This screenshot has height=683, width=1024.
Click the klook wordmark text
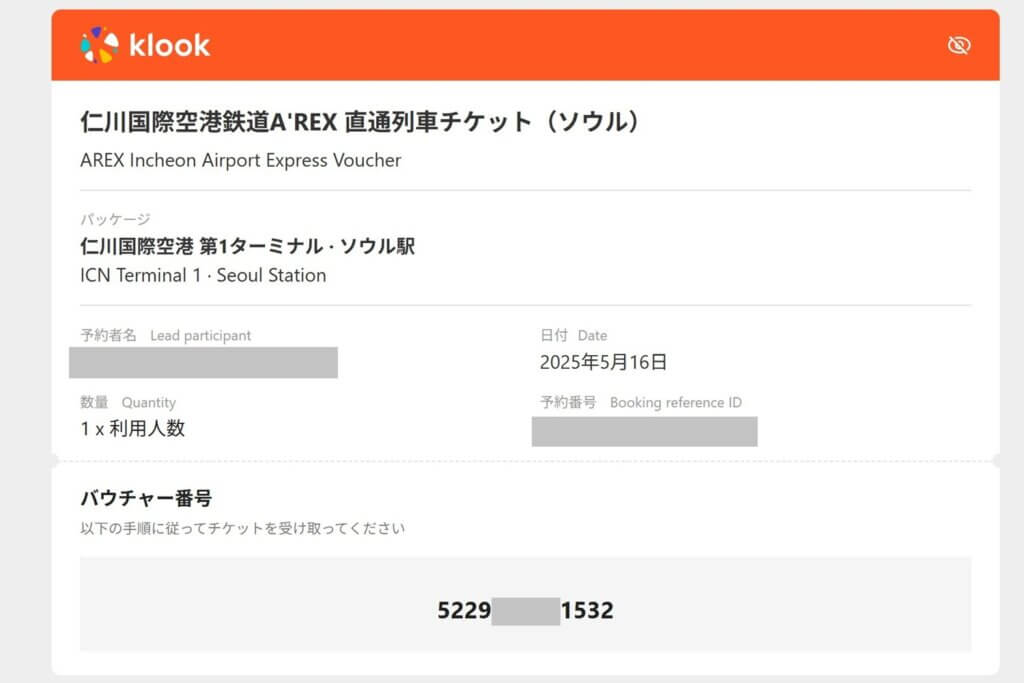click(169, 45)
